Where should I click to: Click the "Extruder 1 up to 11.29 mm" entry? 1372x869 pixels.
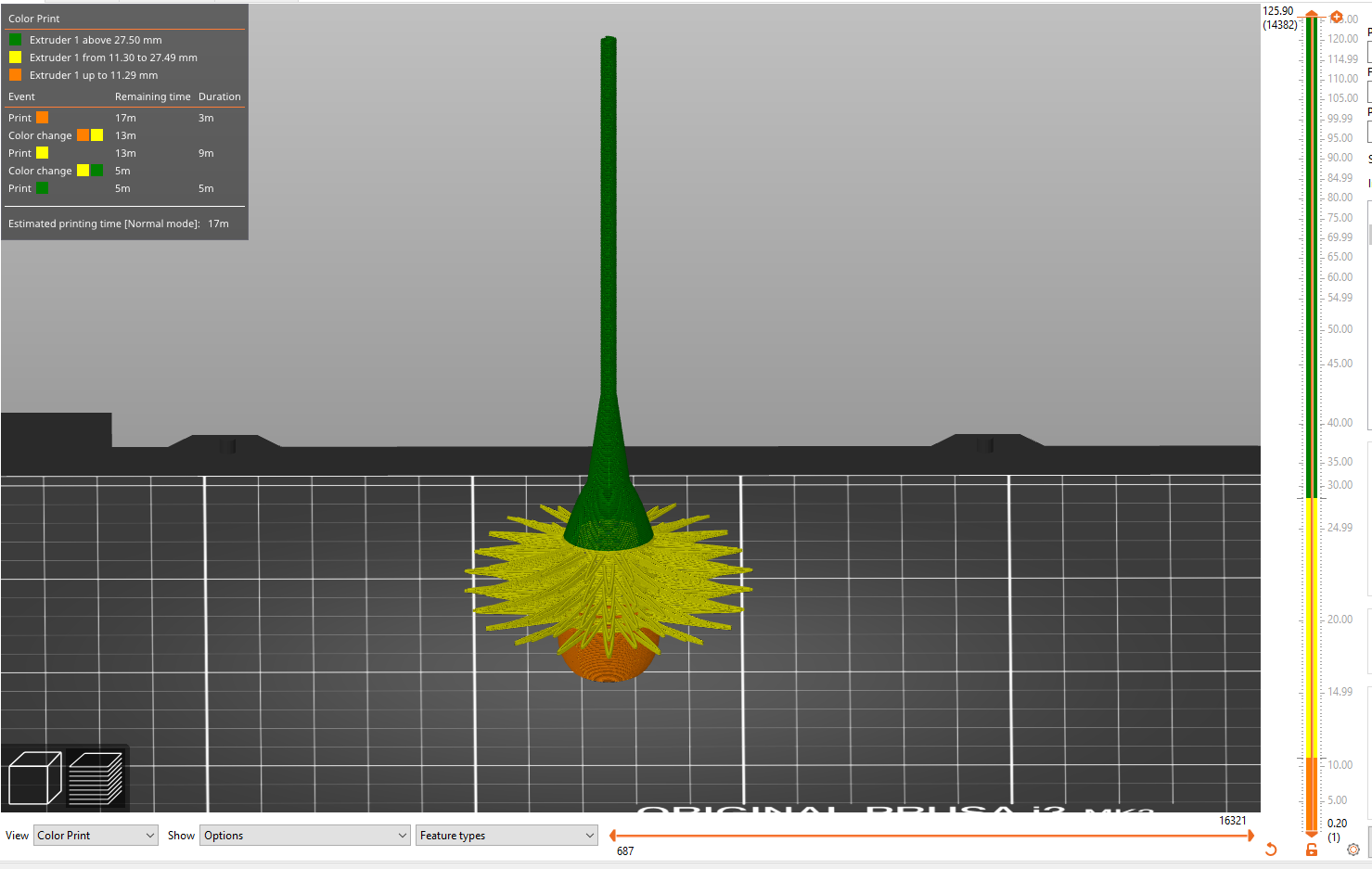pyautogui.click(x=94, y=75)
